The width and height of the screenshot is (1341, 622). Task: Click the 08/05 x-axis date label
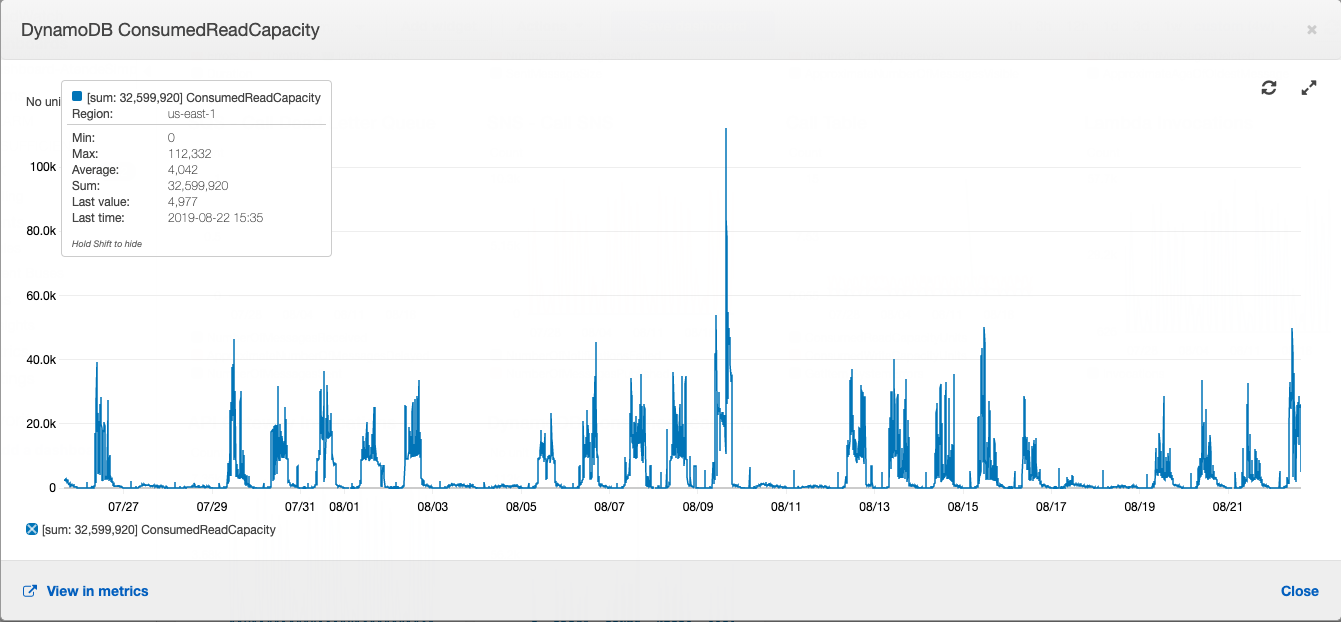521,507
